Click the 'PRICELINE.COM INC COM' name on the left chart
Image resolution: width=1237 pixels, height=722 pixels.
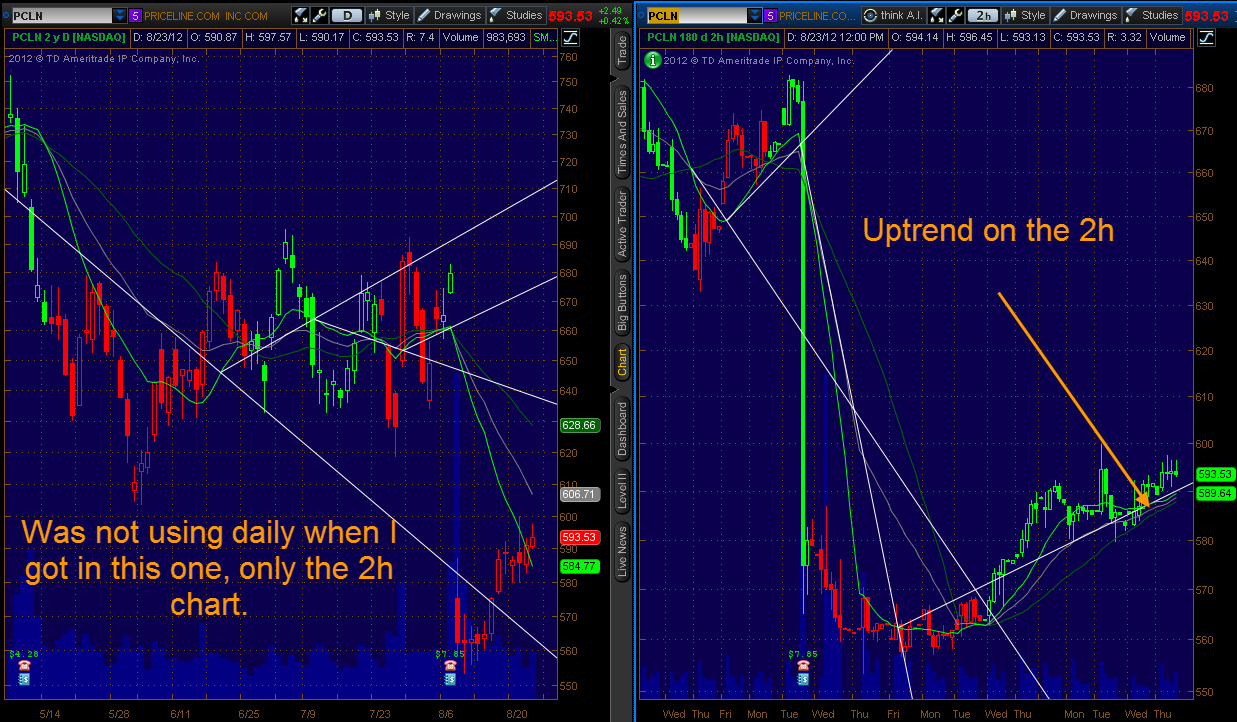(x=206, y=16)
